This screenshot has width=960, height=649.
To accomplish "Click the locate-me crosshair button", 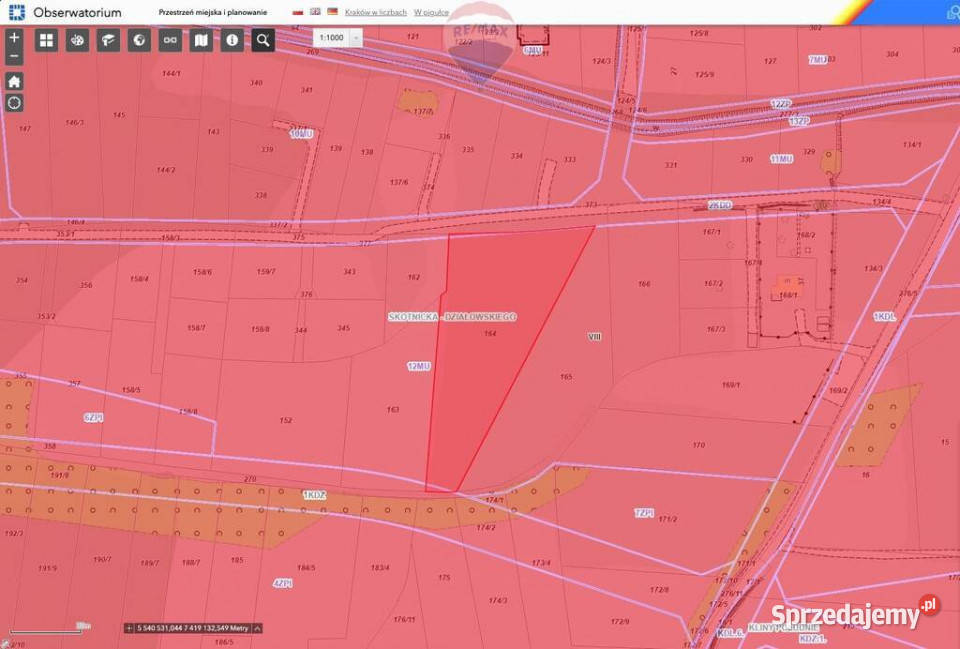I will coord(14,103).
